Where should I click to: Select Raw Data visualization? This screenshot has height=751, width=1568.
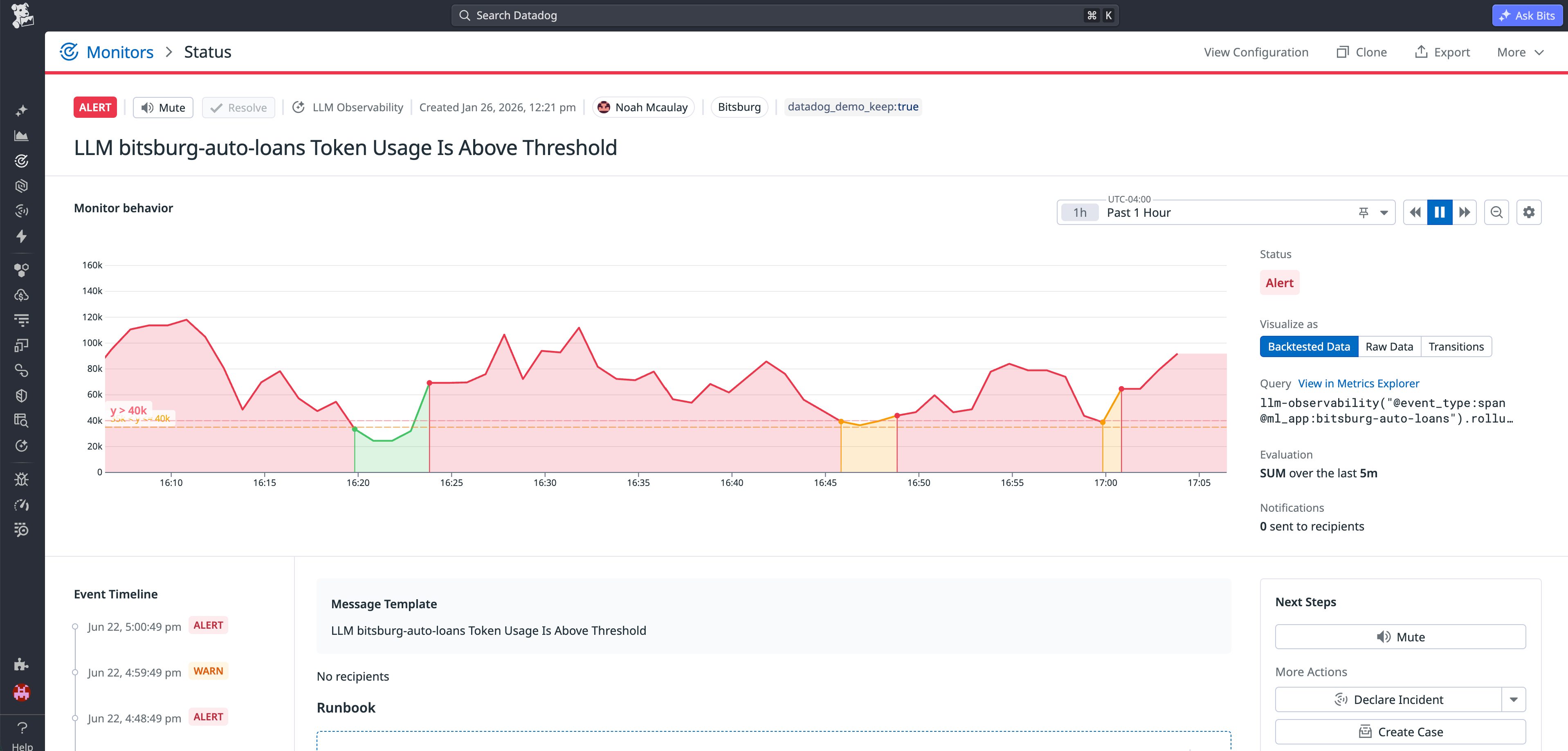pos(1389,347)
